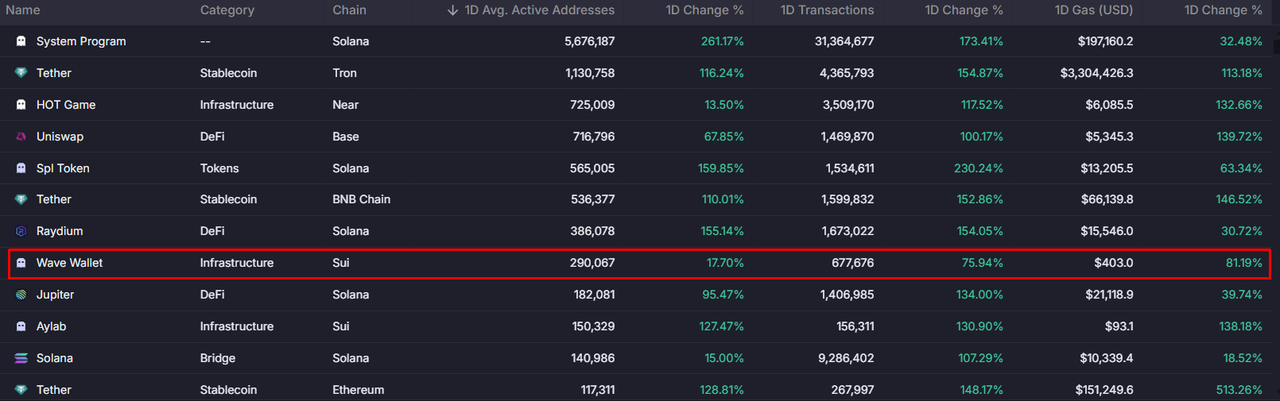Image resolution: width=1280 pixels, height=401 pixels.
Task: Open the Jupiter logo icon
Action: click(x=21, y=295)
